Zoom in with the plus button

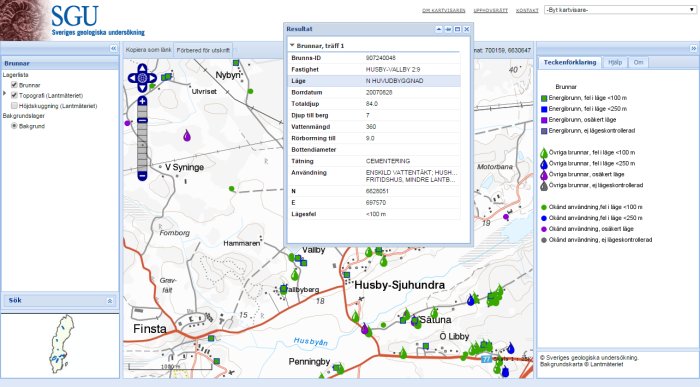point(142,101)
